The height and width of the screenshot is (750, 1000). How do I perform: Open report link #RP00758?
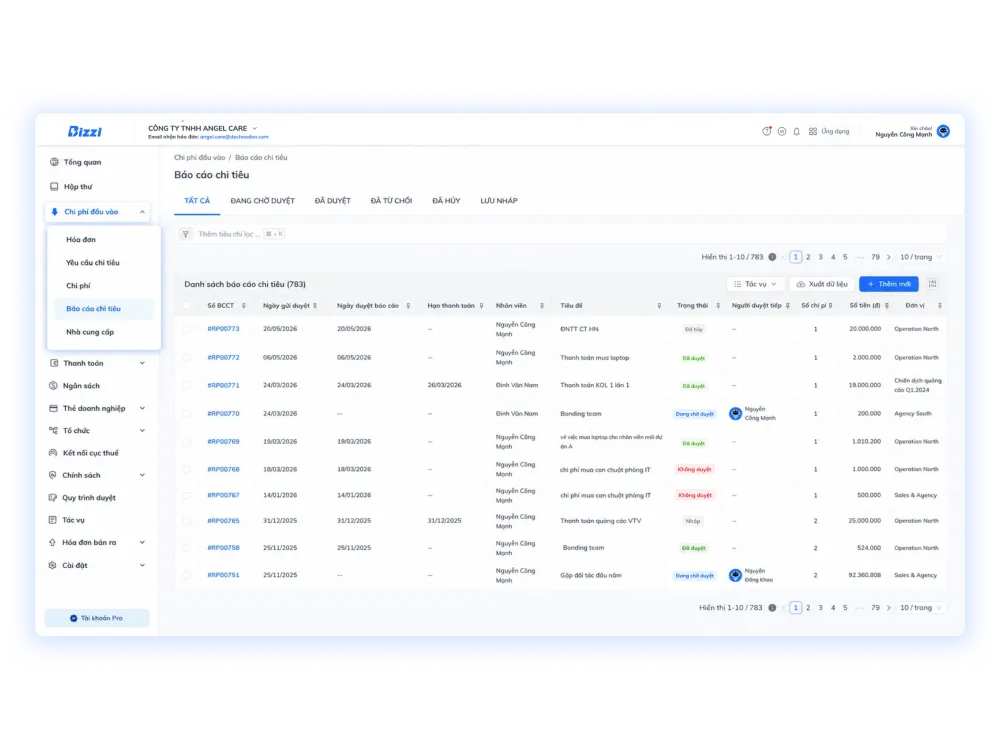pos(223,548)
